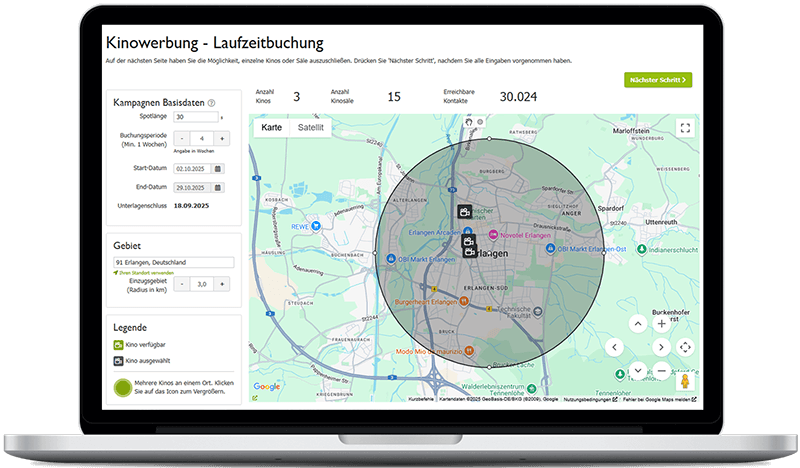
Task: Switch map to Karte view
Action: coord(271,128)
